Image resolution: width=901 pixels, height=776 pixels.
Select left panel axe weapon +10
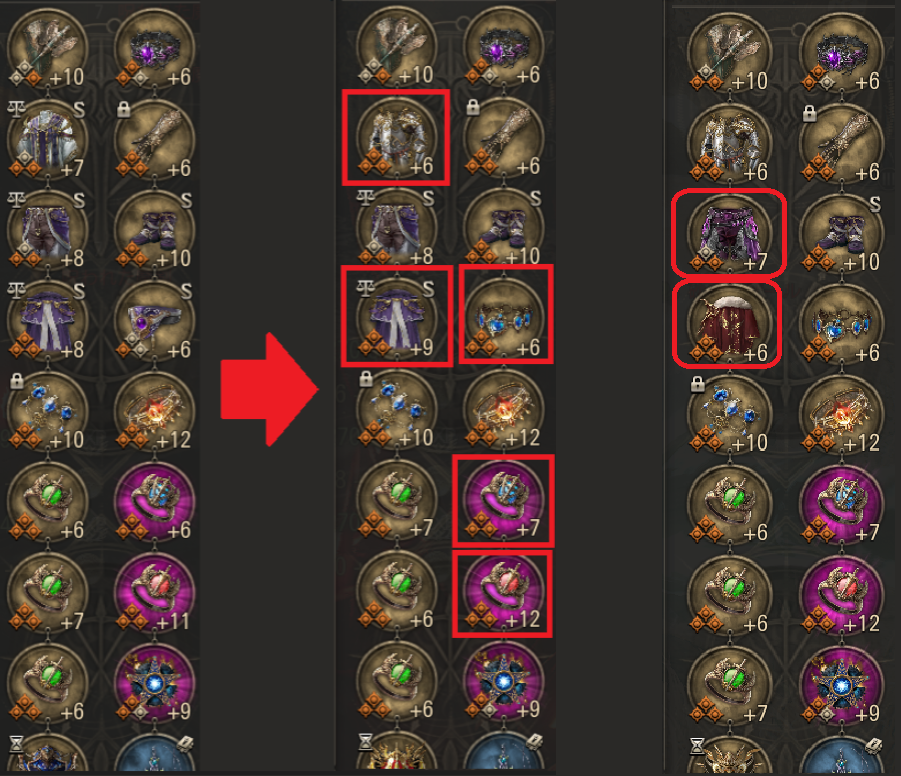pyautogui.click(x=47, y=48)
